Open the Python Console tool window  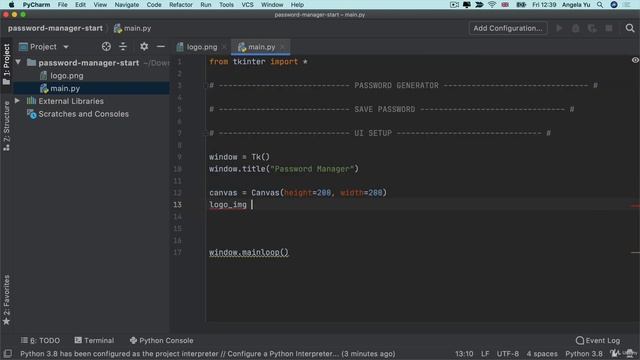pyautogui.click(x=162, y=340)
